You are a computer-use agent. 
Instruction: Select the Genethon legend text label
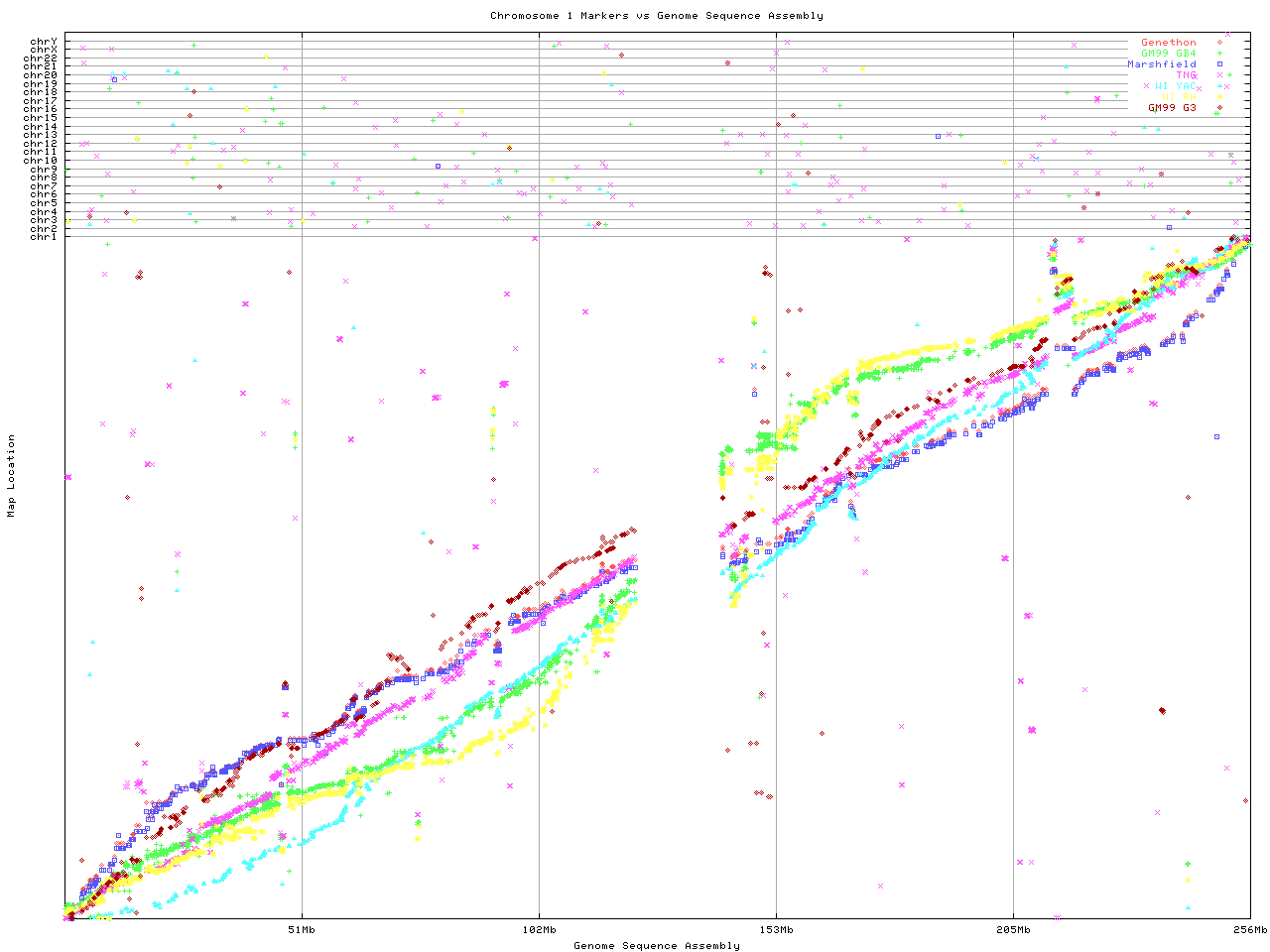coord(1168,43)
